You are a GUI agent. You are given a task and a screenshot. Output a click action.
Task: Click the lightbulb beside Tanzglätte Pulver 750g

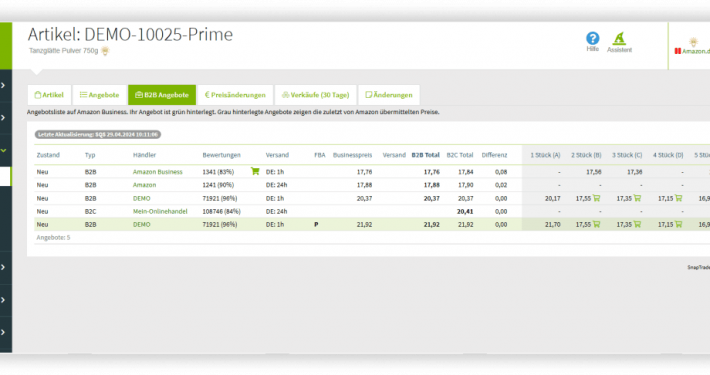pyautogui.click(x=105, y=51)
